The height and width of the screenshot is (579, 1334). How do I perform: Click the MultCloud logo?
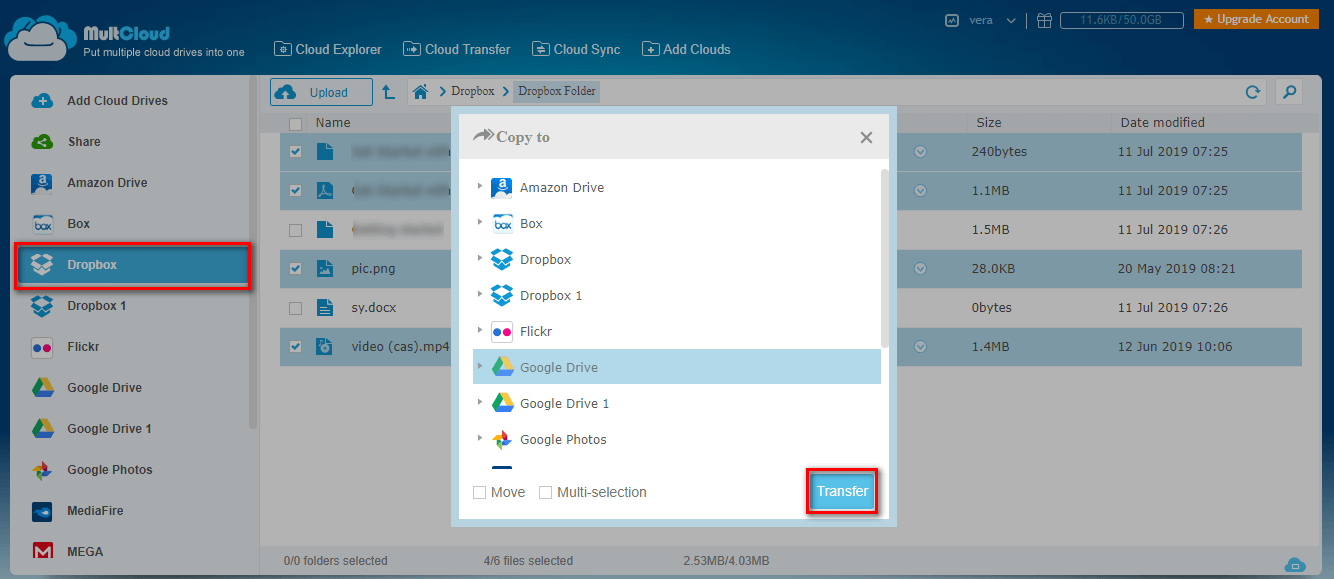[125, 37]
